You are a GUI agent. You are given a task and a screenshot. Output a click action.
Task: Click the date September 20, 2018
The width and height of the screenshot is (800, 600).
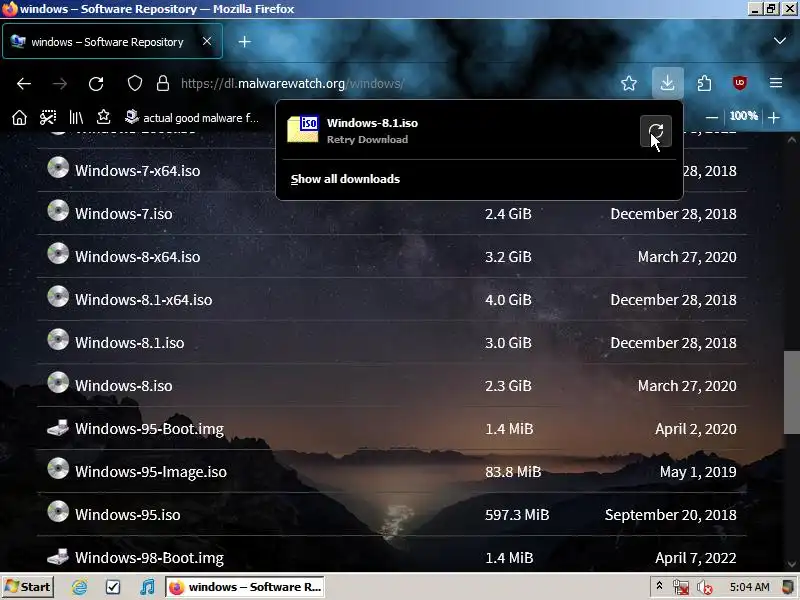coord(670,515)
